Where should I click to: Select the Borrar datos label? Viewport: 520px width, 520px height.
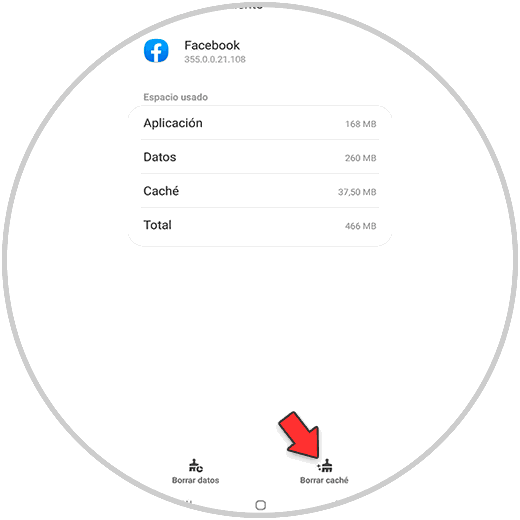click(196, 480)
